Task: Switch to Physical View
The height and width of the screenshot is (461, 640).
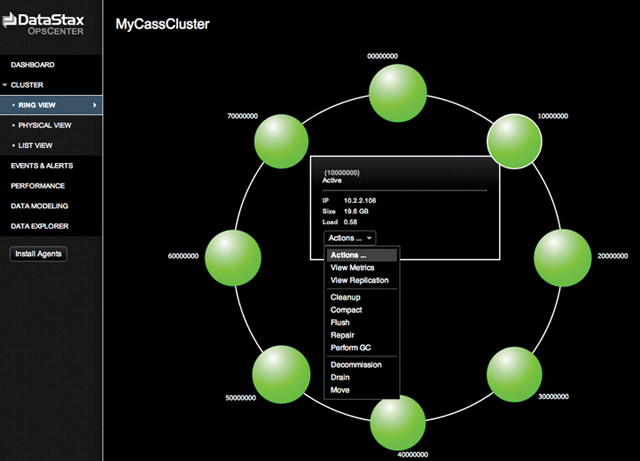Action: [x=44, y=125]
